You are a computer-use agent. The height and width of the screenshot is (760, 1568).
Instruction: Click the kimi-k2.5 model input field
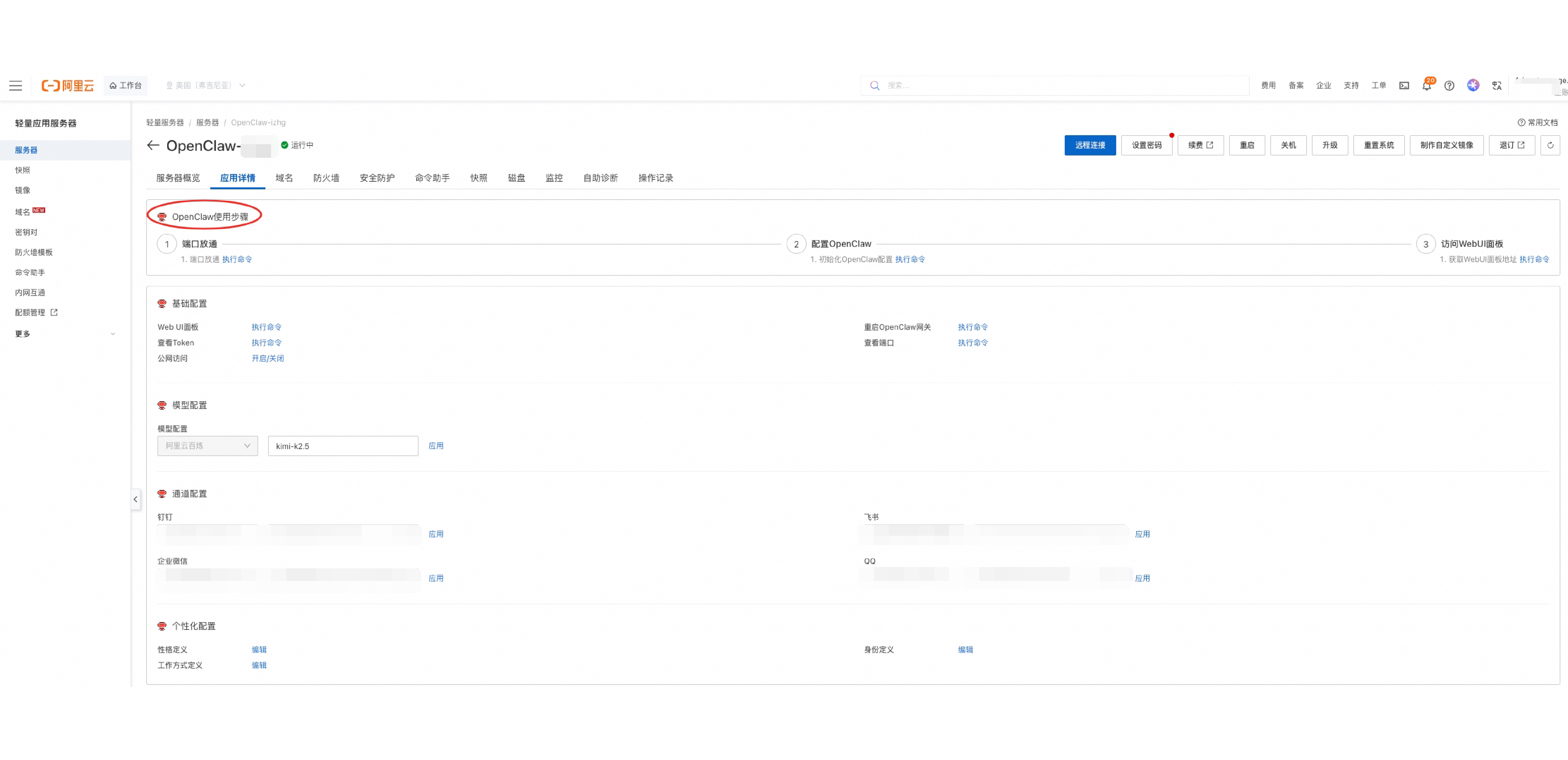[x=343, y=446]
